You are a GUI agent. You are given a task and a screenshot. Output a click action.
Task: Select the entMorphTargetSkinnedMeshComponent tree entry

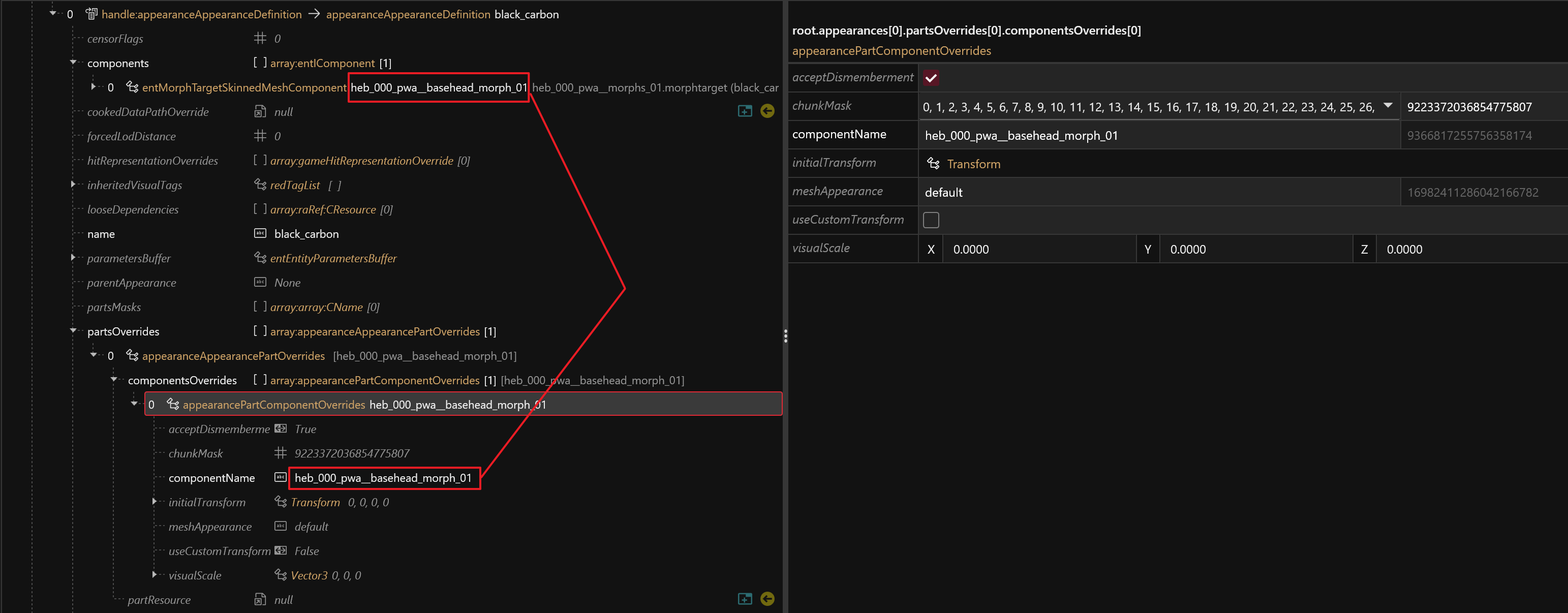tap(243, 87)
